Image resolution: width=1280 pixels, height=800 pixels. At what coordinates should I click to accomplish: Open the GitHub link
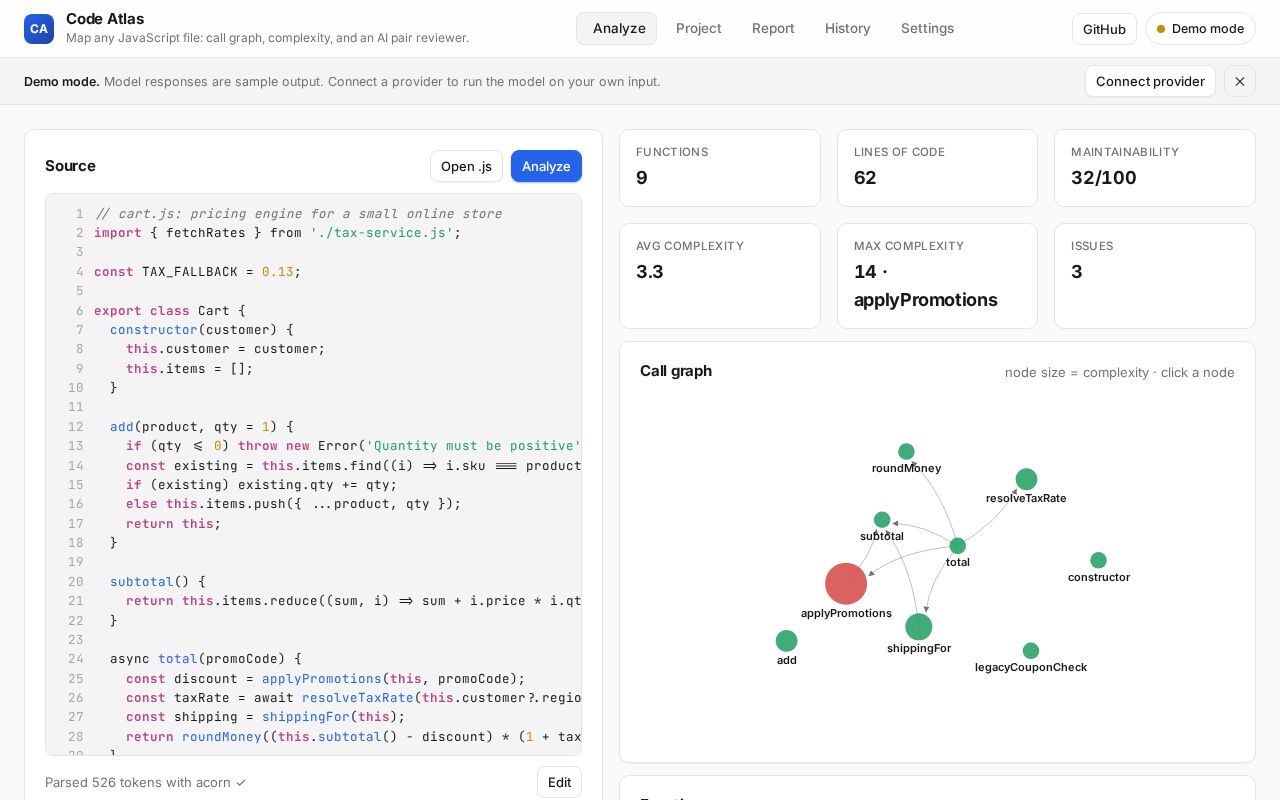1104,29
